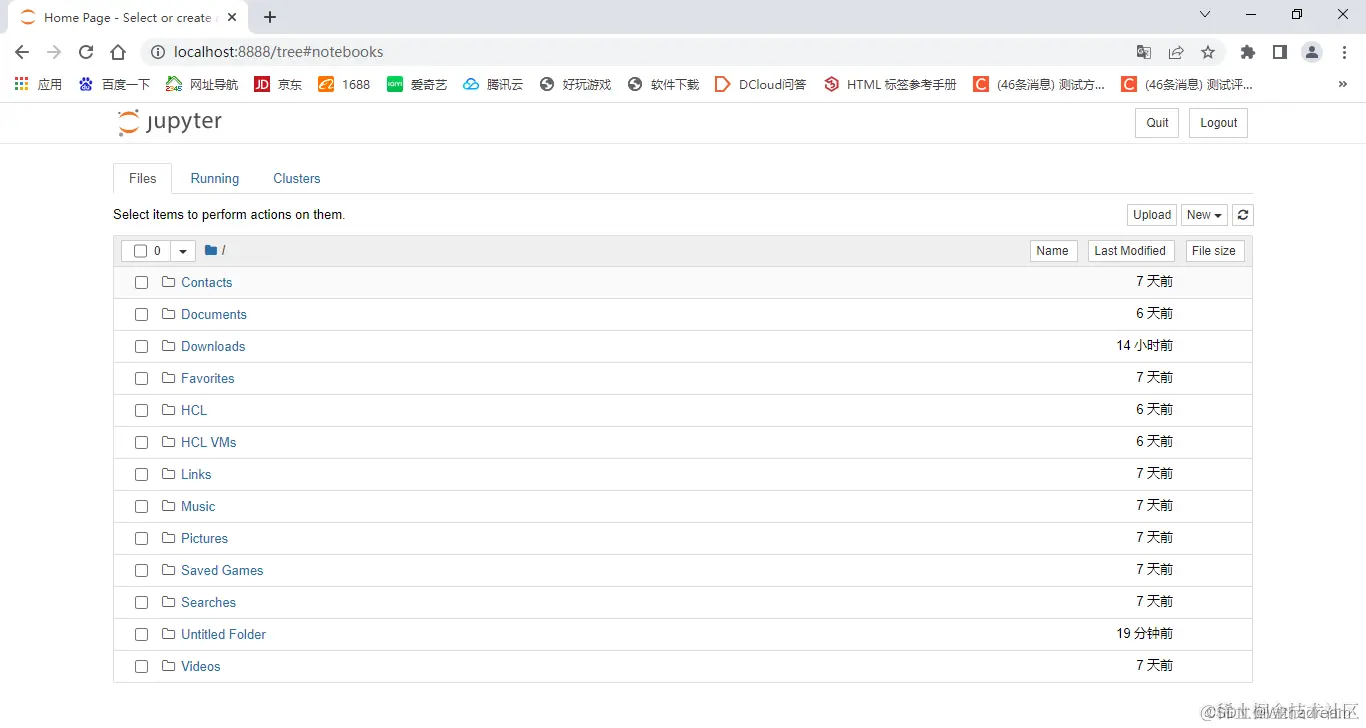This screenshot has width=1366, height=728.
Task: Open the 好玩游戏 bookmark
Action: click(575, 85)
